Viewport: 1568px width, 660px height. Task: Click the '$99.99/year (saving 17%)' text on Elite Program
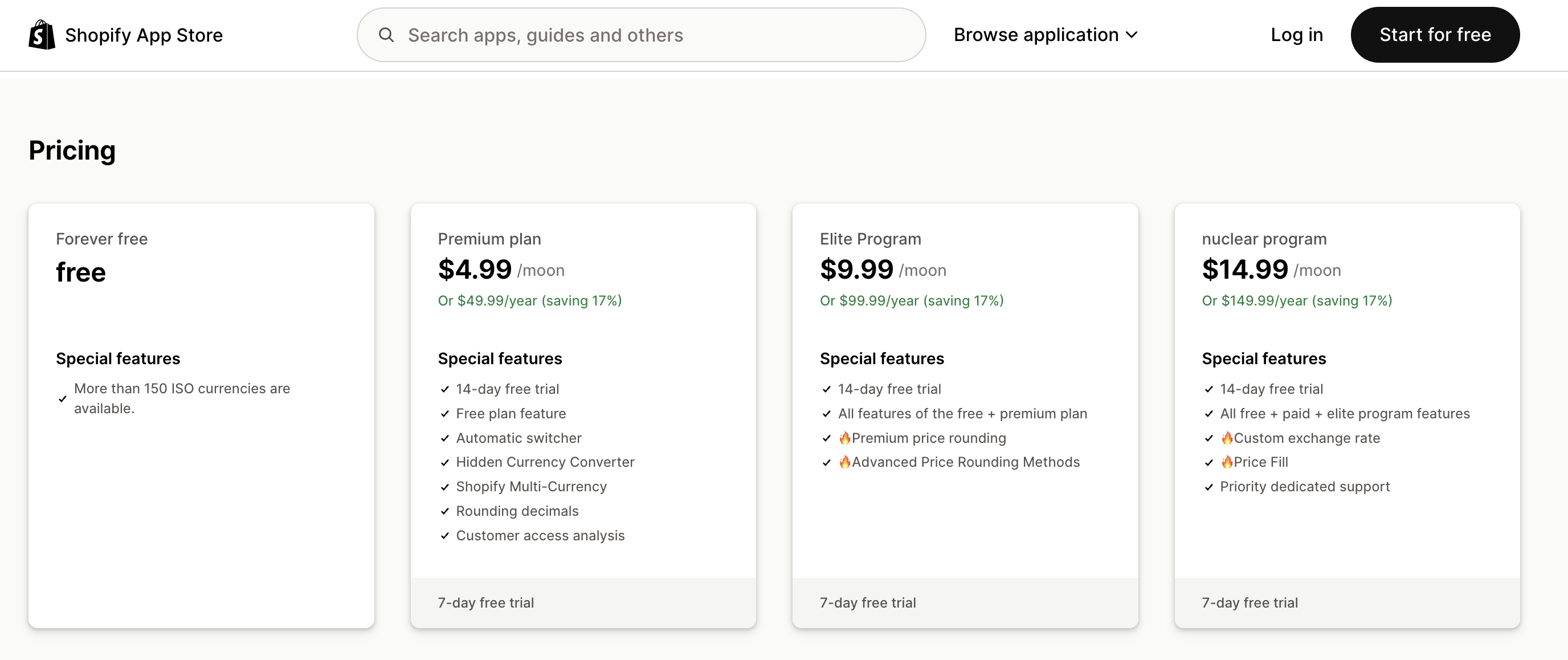tap(911, 300)
